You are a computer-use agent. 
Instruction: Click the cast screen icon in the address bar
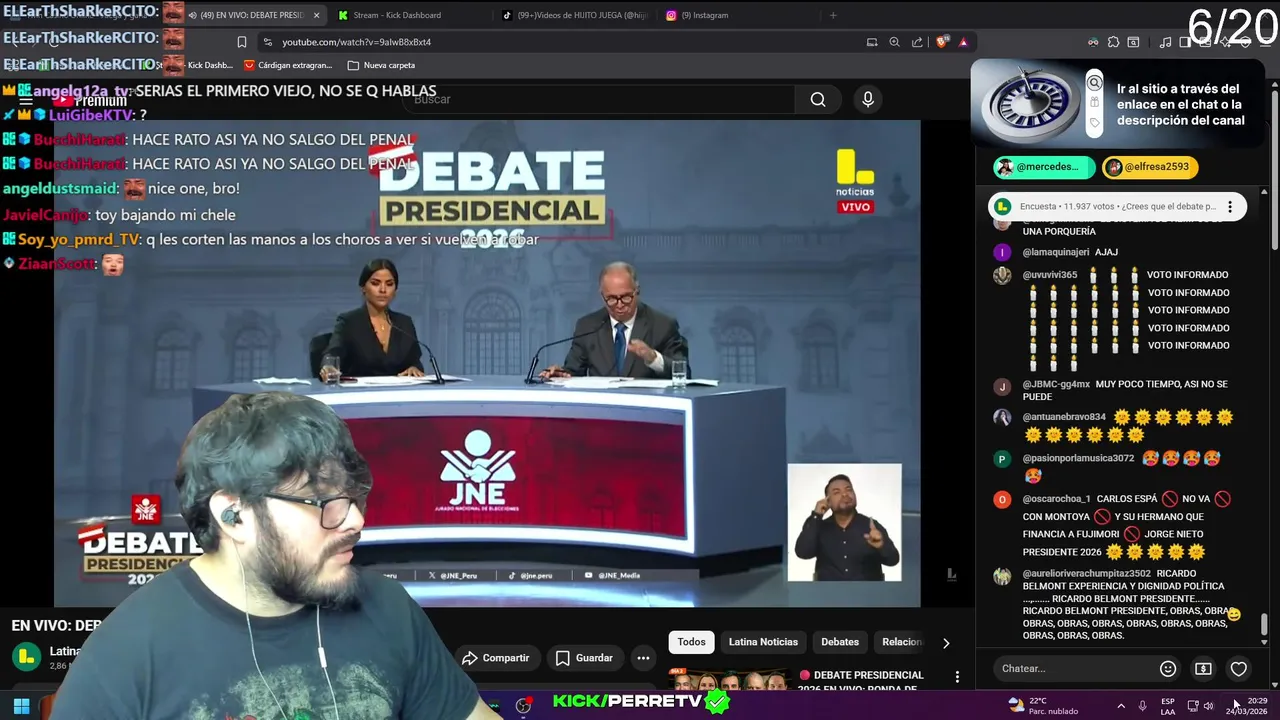pyautogui.click(x=872, y=42)
